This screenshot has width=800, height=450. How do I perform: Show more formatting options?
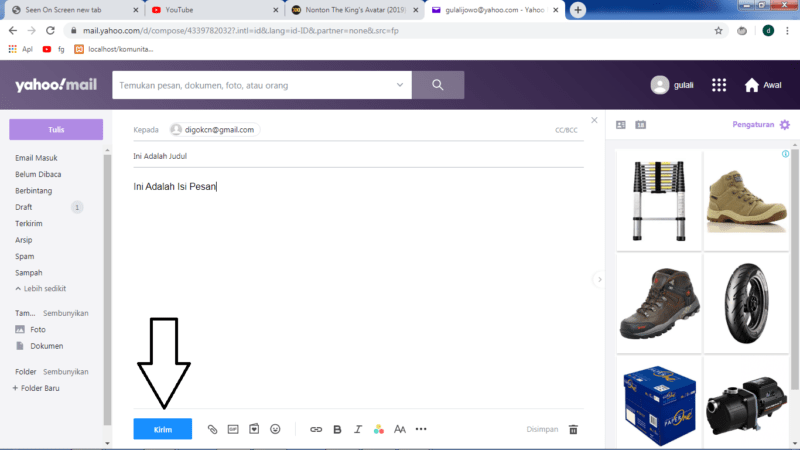click(421, 429)
